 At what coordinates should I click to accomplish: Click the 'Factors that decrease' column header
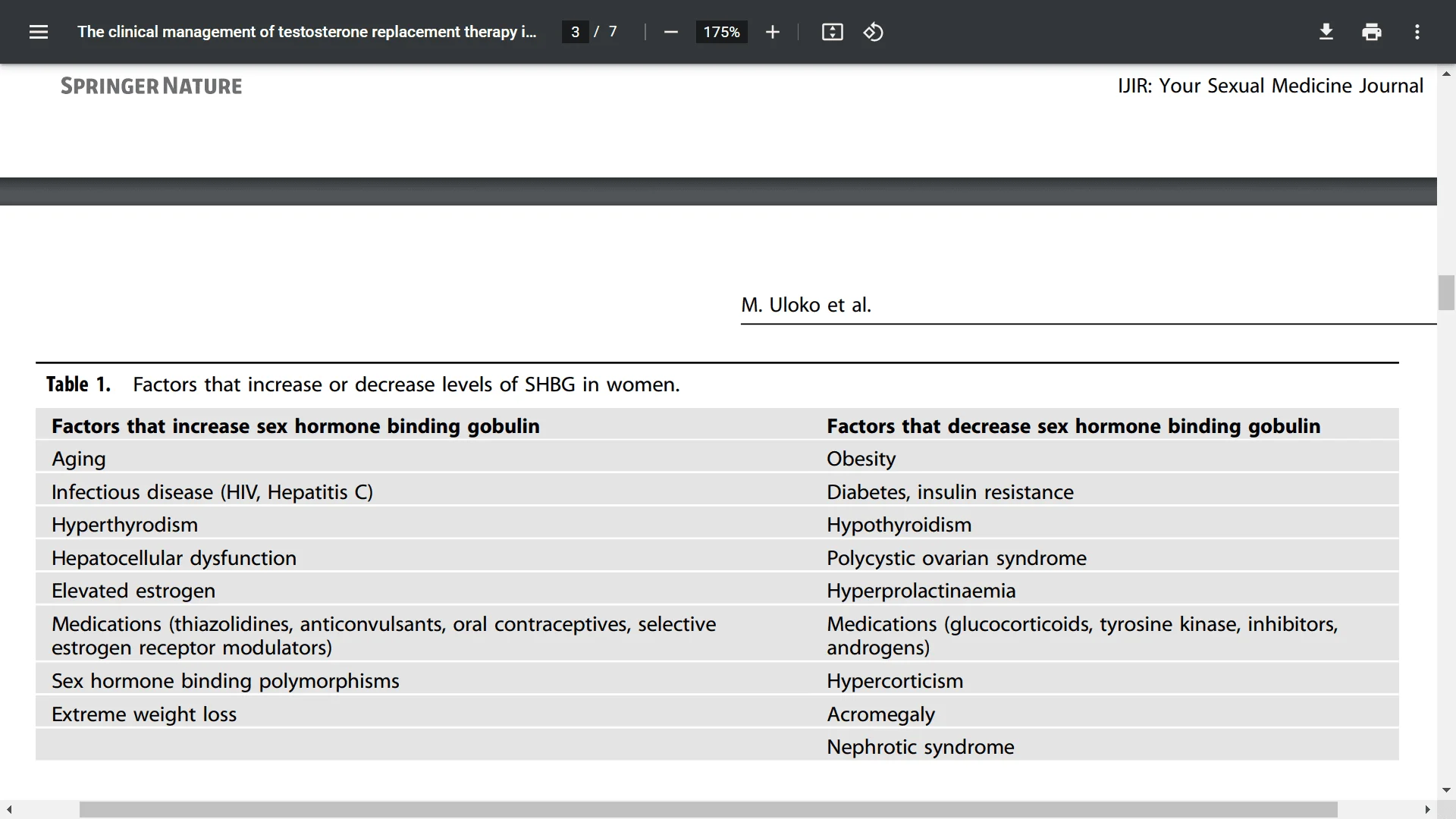pos(1073,426)
